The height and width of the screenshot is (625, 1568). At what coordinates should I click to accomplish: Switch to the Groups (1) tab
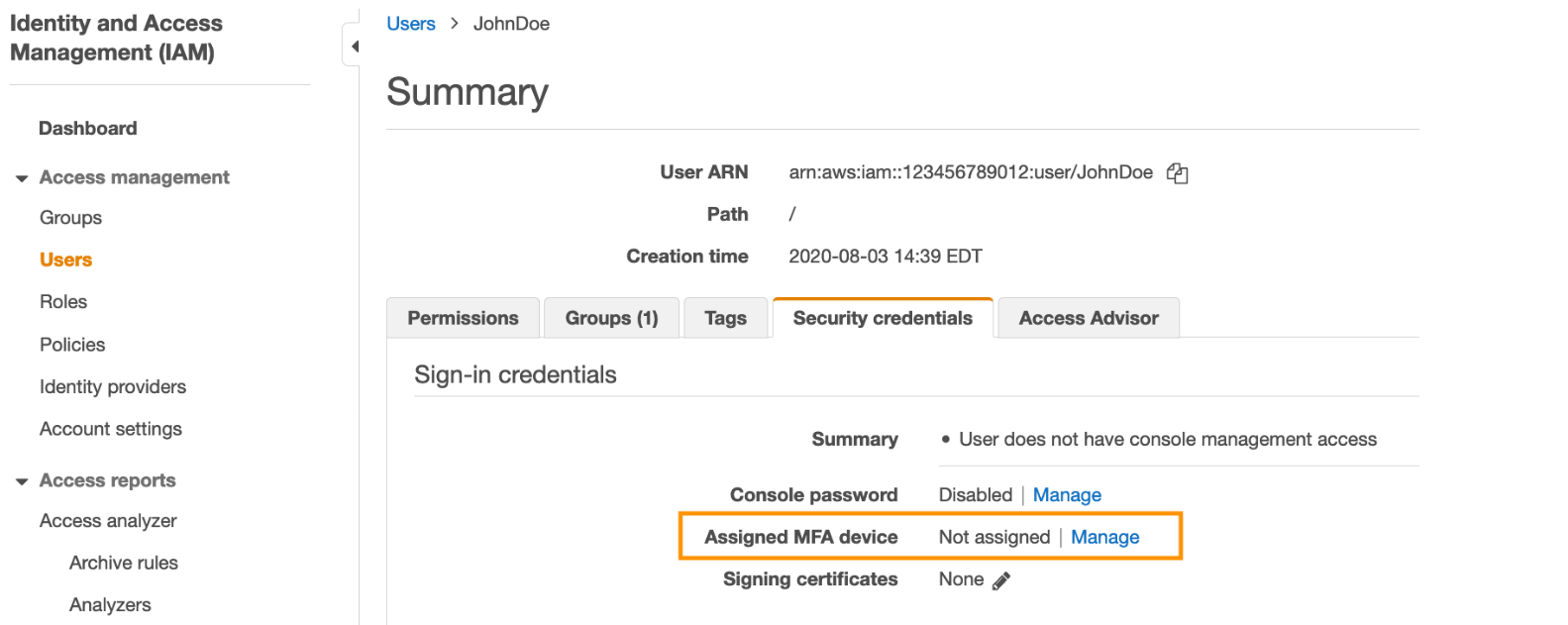(x=611, y=318)
